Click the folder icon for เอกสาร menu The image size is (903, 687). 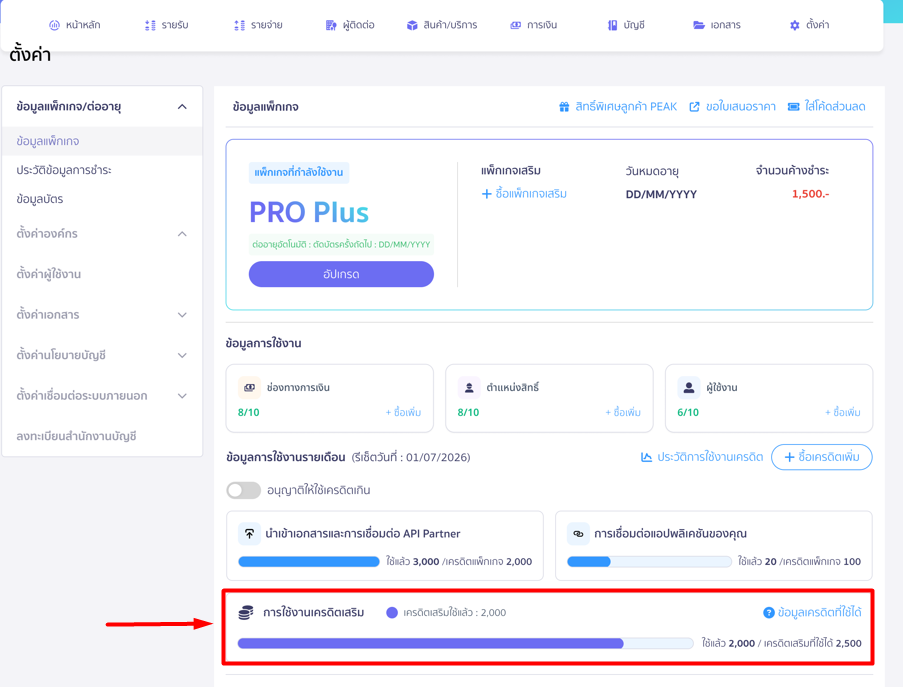(699, 25)
